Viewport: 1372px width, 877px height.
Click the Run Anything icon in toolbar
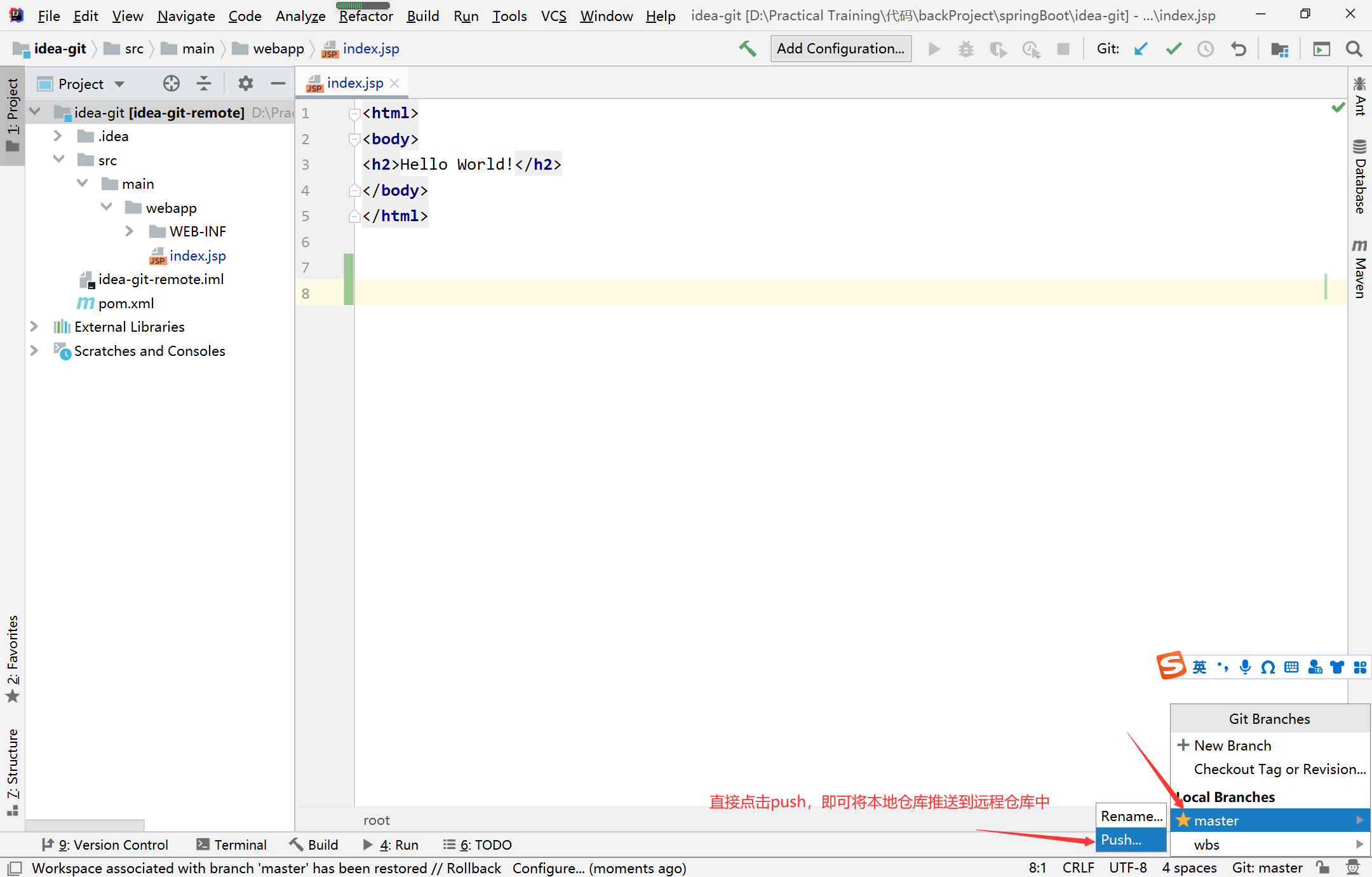pyautogui.click(x=1321, y=49)
